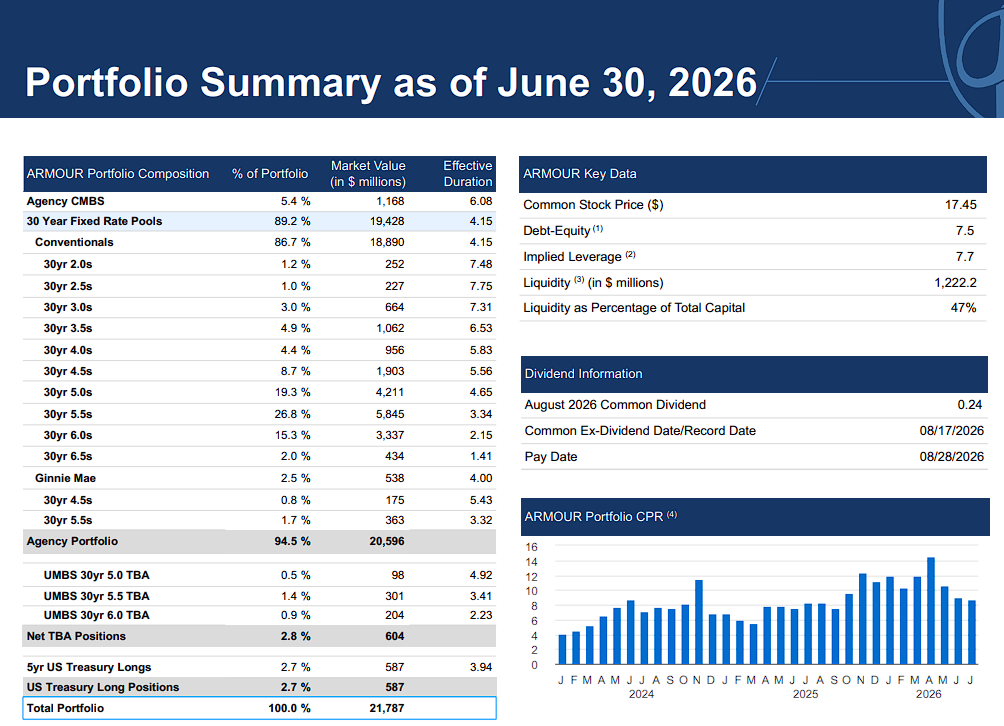Click the market value '19,428'

point(387,221)
